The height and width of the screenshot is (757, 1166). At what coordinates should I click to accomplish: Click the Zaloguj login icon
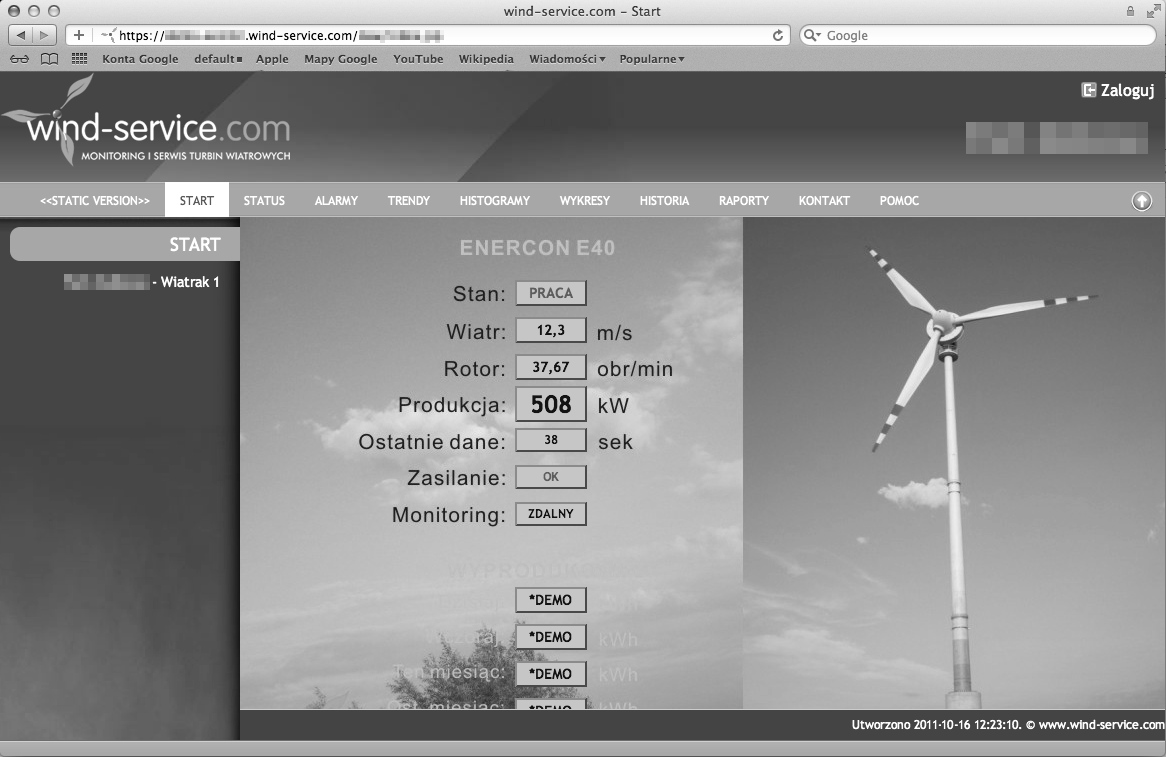coord(1089,90)
